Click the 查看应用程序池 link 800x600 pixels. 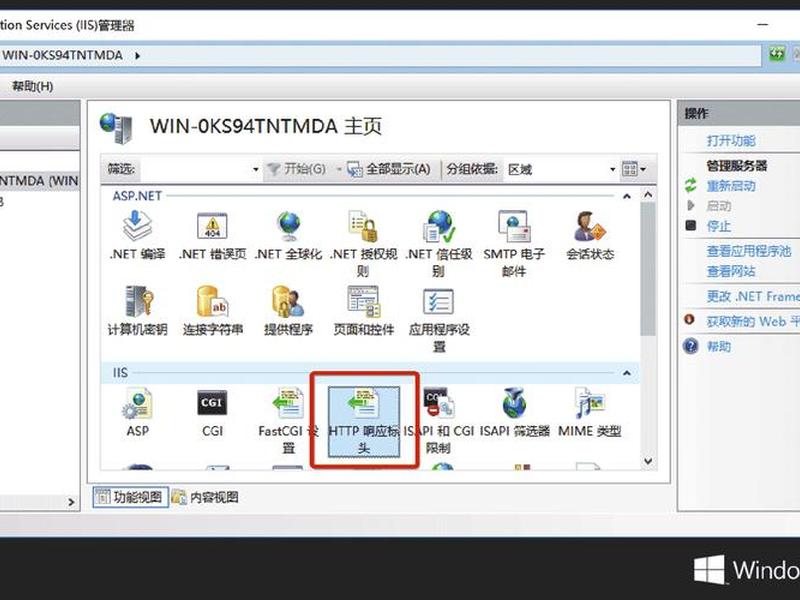pos(748,251)
